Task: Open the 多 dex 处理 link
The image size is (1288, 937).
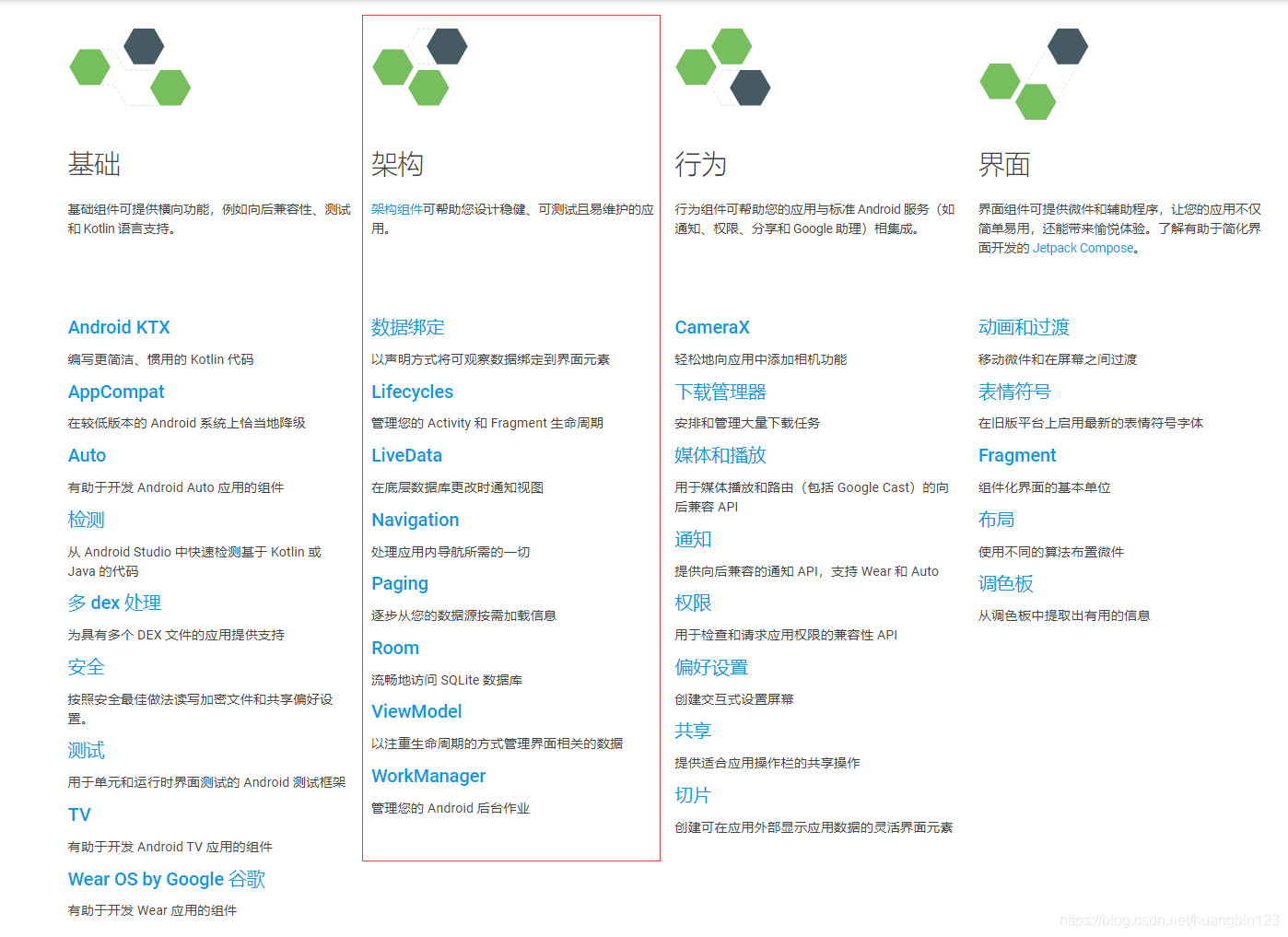Action: (x=114, y=603)
